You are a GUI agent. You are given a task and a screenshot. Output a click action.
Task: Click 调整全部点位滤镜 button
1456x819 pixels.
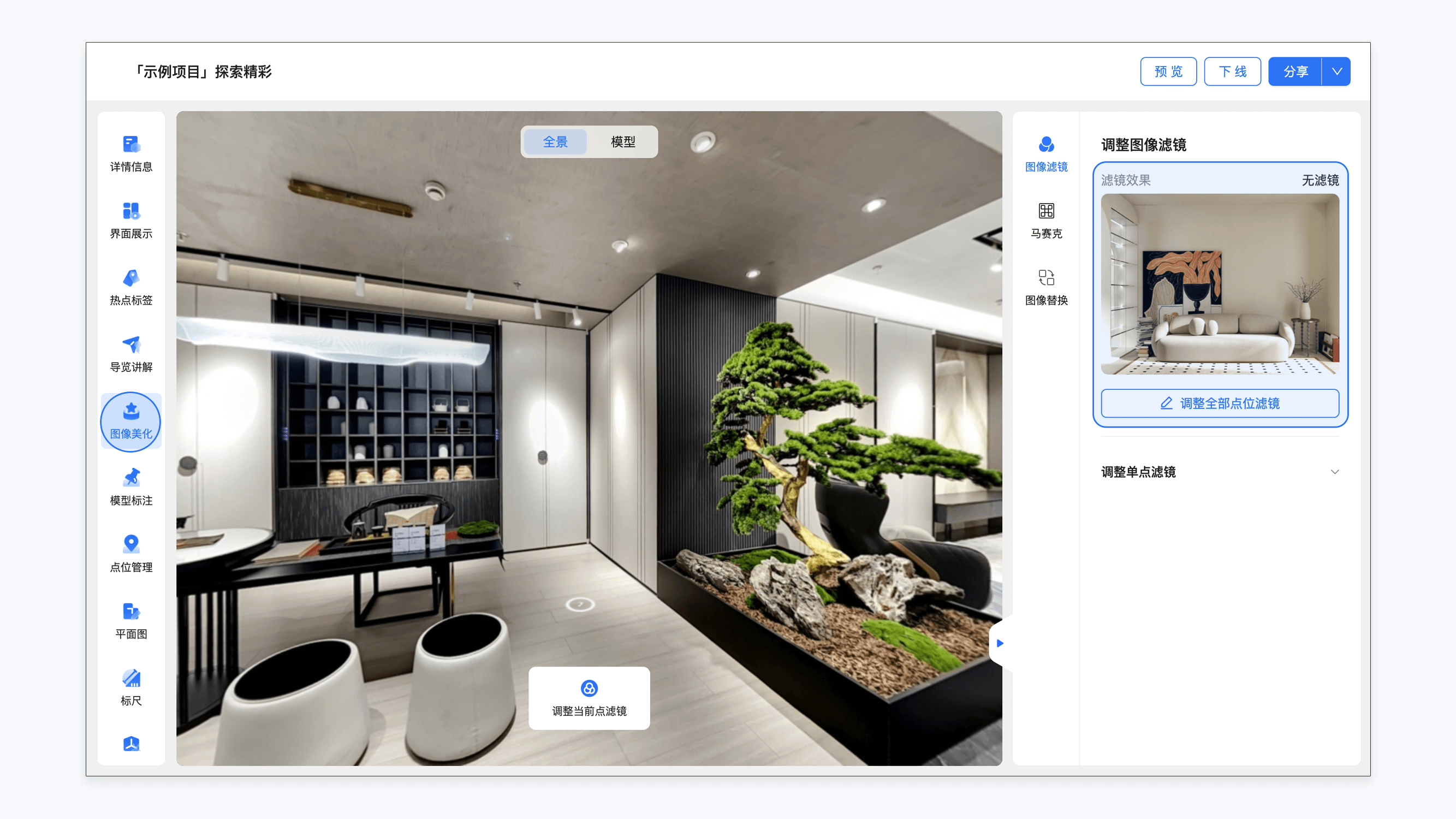click(x=1220, y=403)
